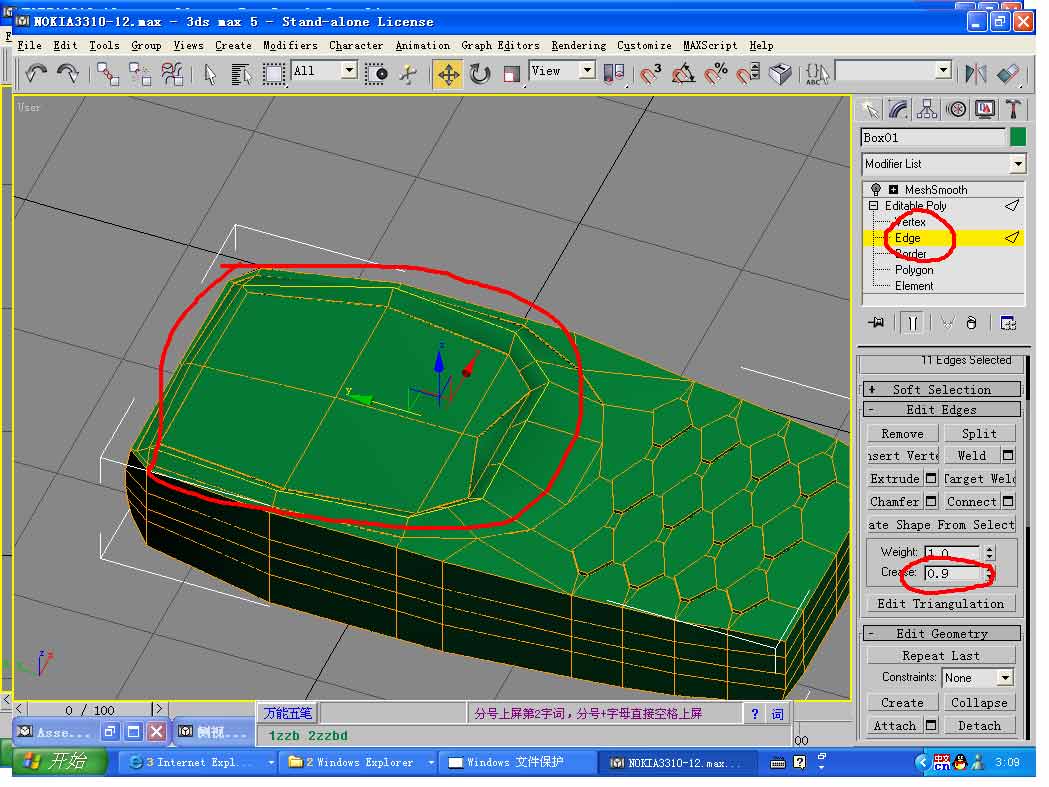Viewport: 1049px width, 787px height.
Task: Click the Edit Triangulation button
Action: pyautogui.click(x=940, y=604)
